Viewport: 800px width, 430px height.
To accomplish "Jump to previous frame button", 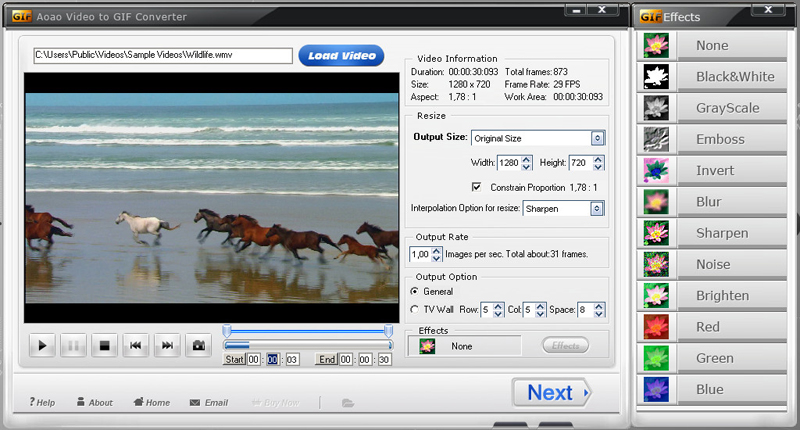I will point(136,346).
